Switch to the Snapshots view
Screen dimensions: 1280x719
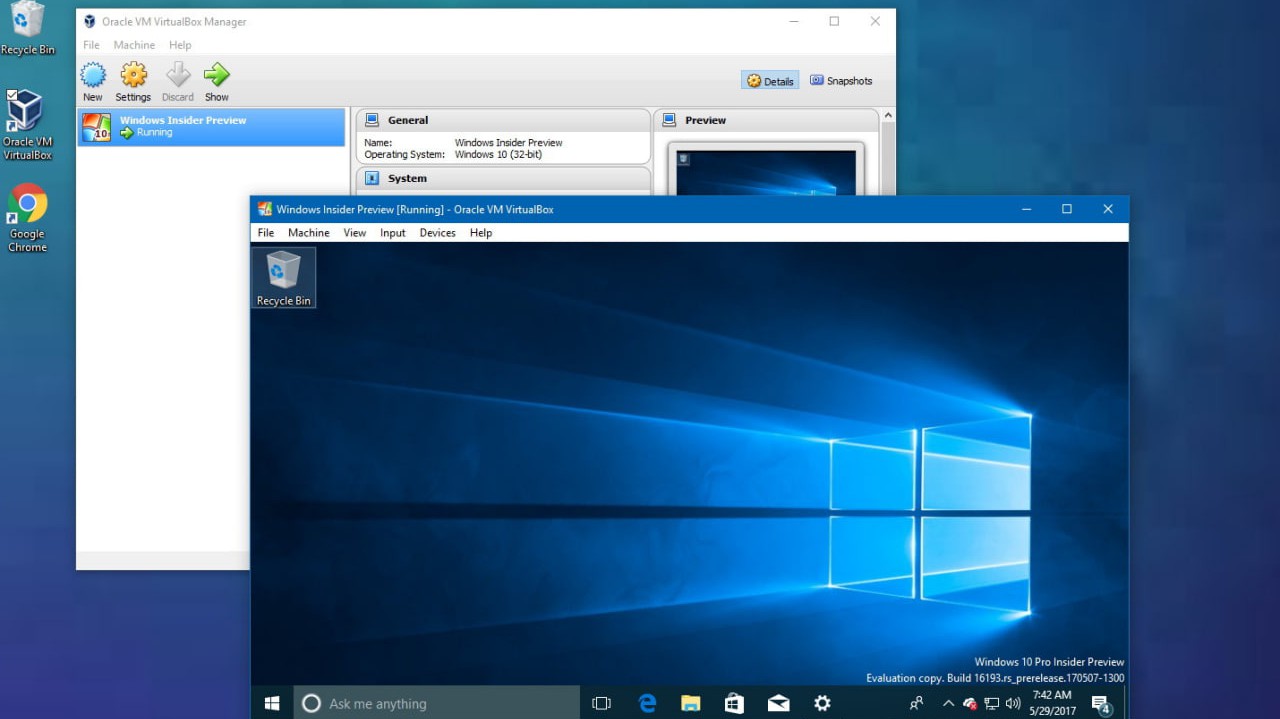coord(841,81)
